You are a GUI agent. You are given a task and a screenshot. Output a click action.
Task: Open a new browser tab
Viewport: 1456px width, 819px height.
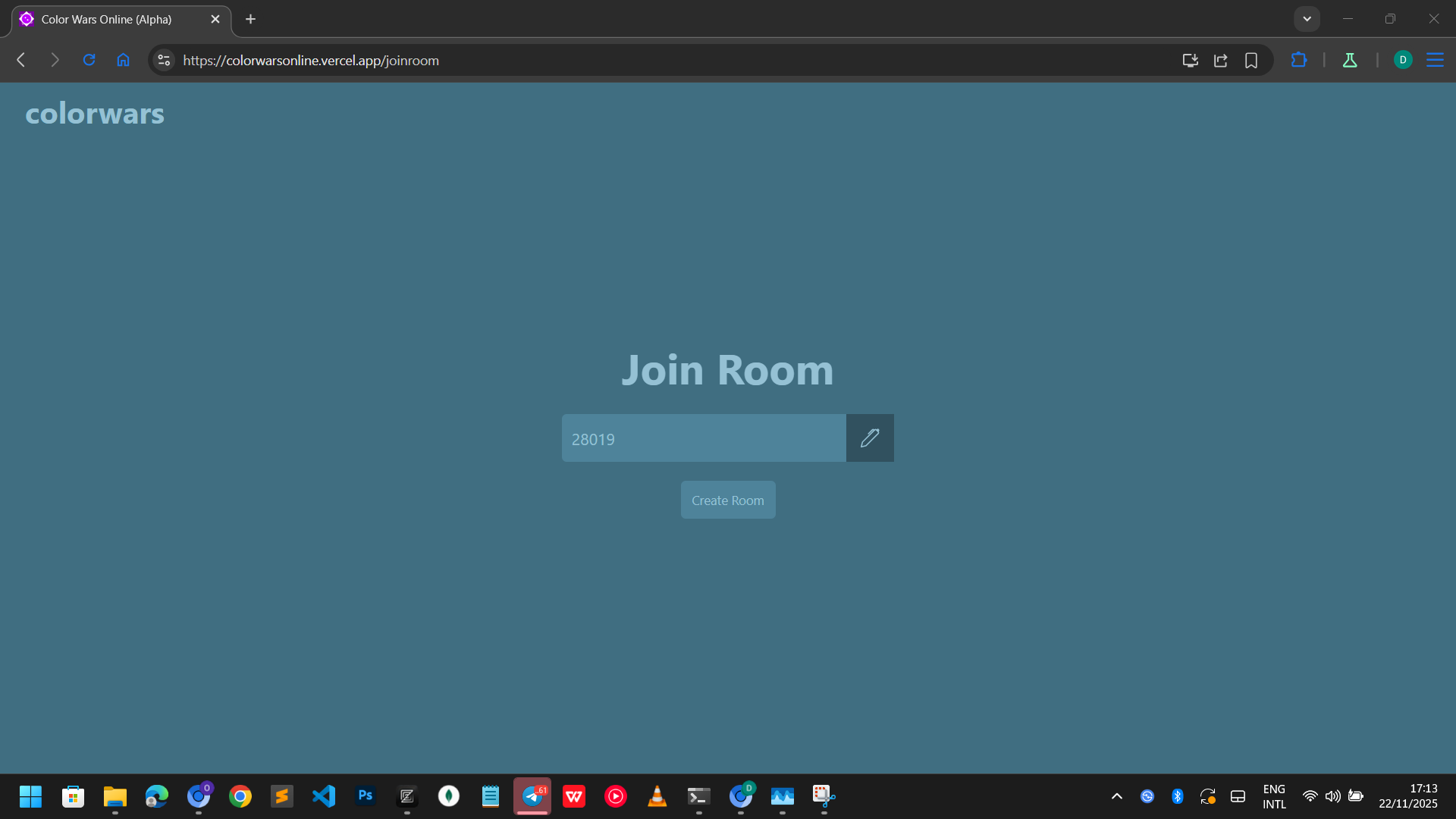(x=250, y=19)
